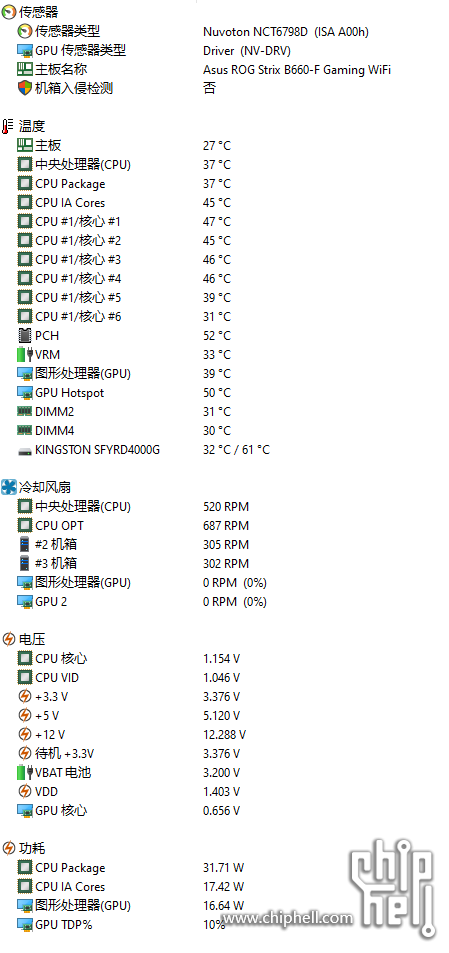Click the CPU IA Cores power label
Screen dimensions: 449x953
(70, 887)
